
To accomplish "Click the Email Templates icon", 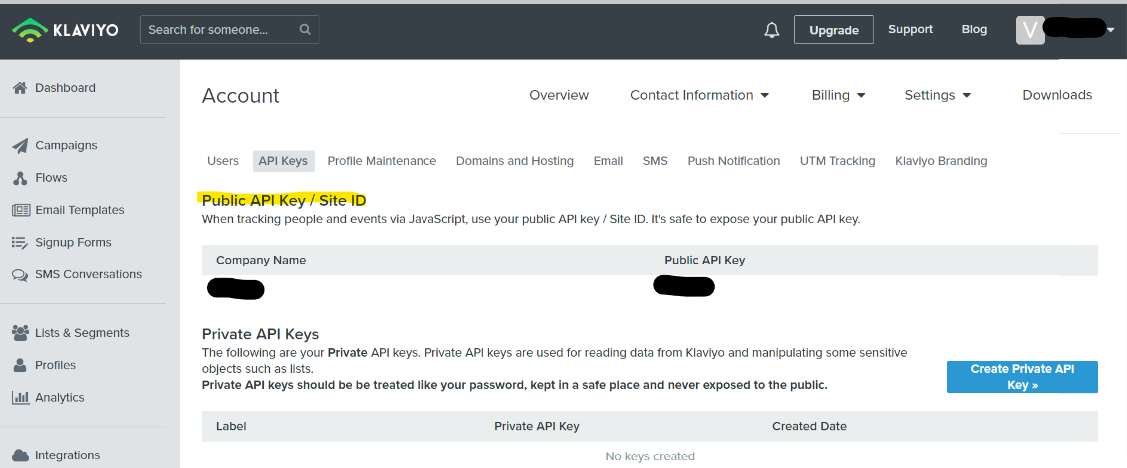I will click(x=21, y=210).
